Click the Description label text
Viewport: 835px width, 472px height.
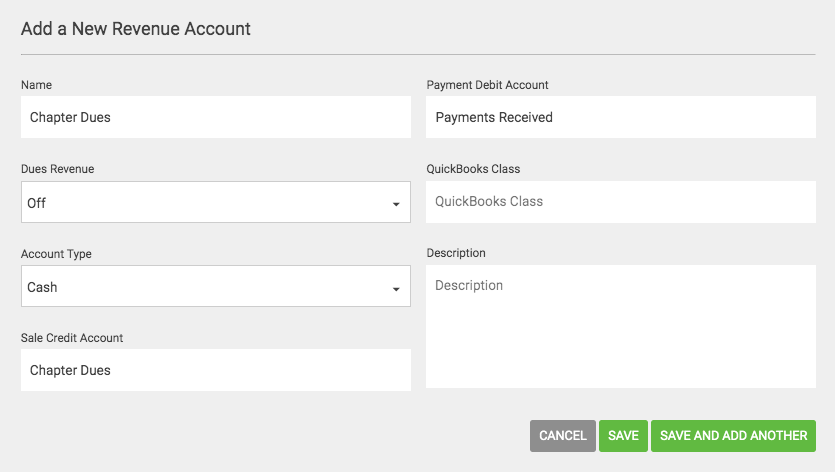pyautogui.click(x=455, y=253)
